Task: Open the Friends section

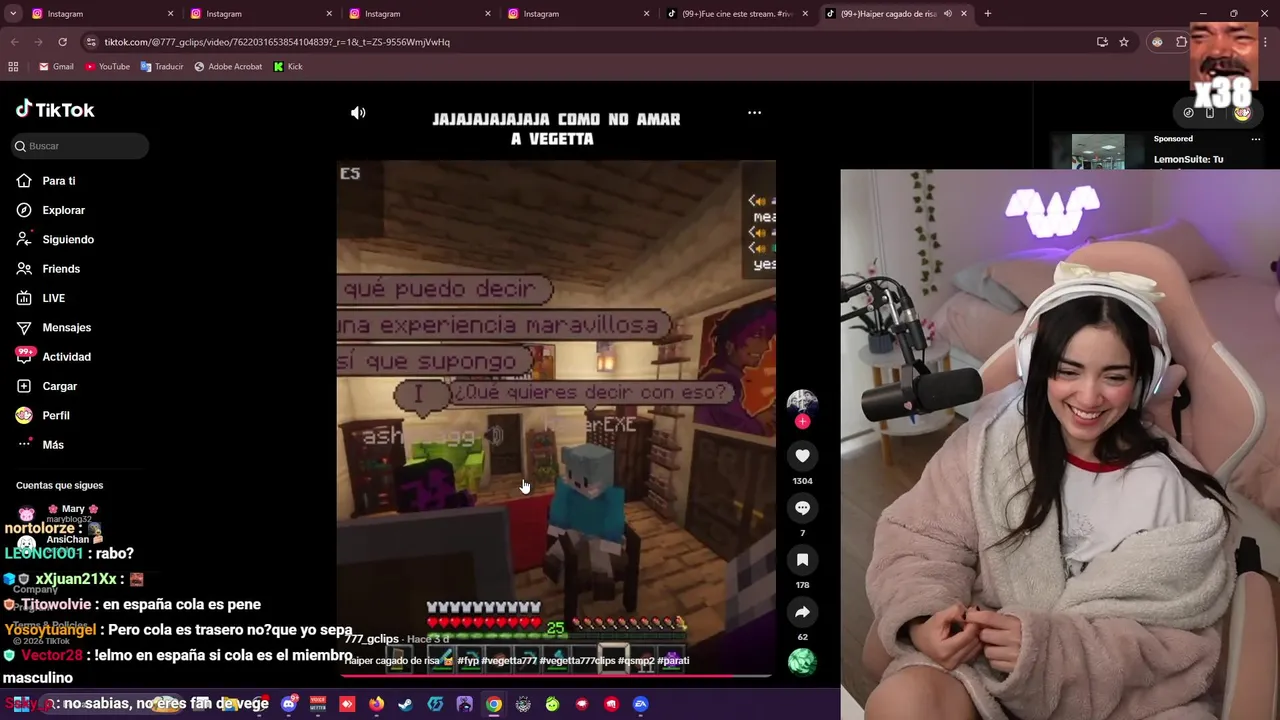Action: pos(61,269)
